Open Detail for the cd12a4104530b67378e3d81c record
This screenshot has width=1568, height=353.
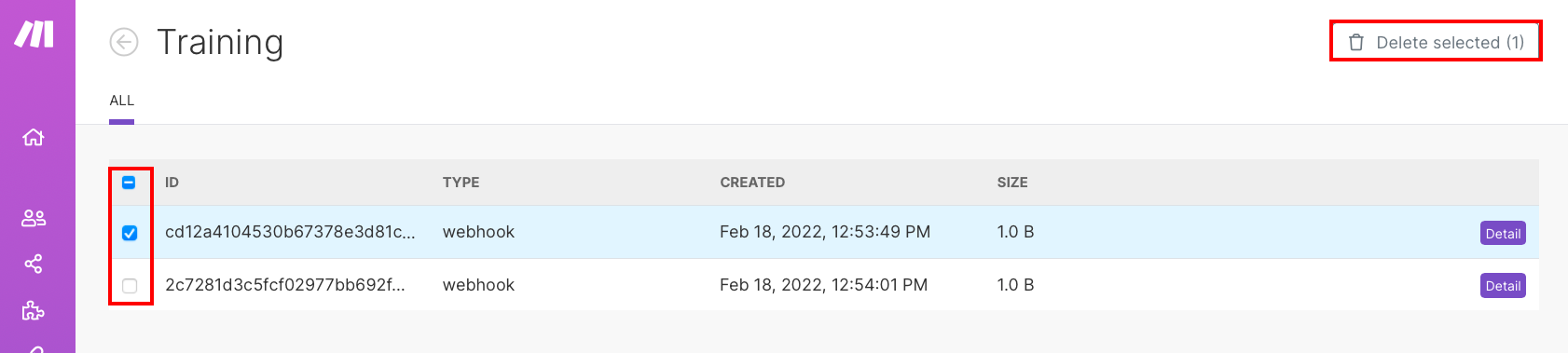[1503, 234]
